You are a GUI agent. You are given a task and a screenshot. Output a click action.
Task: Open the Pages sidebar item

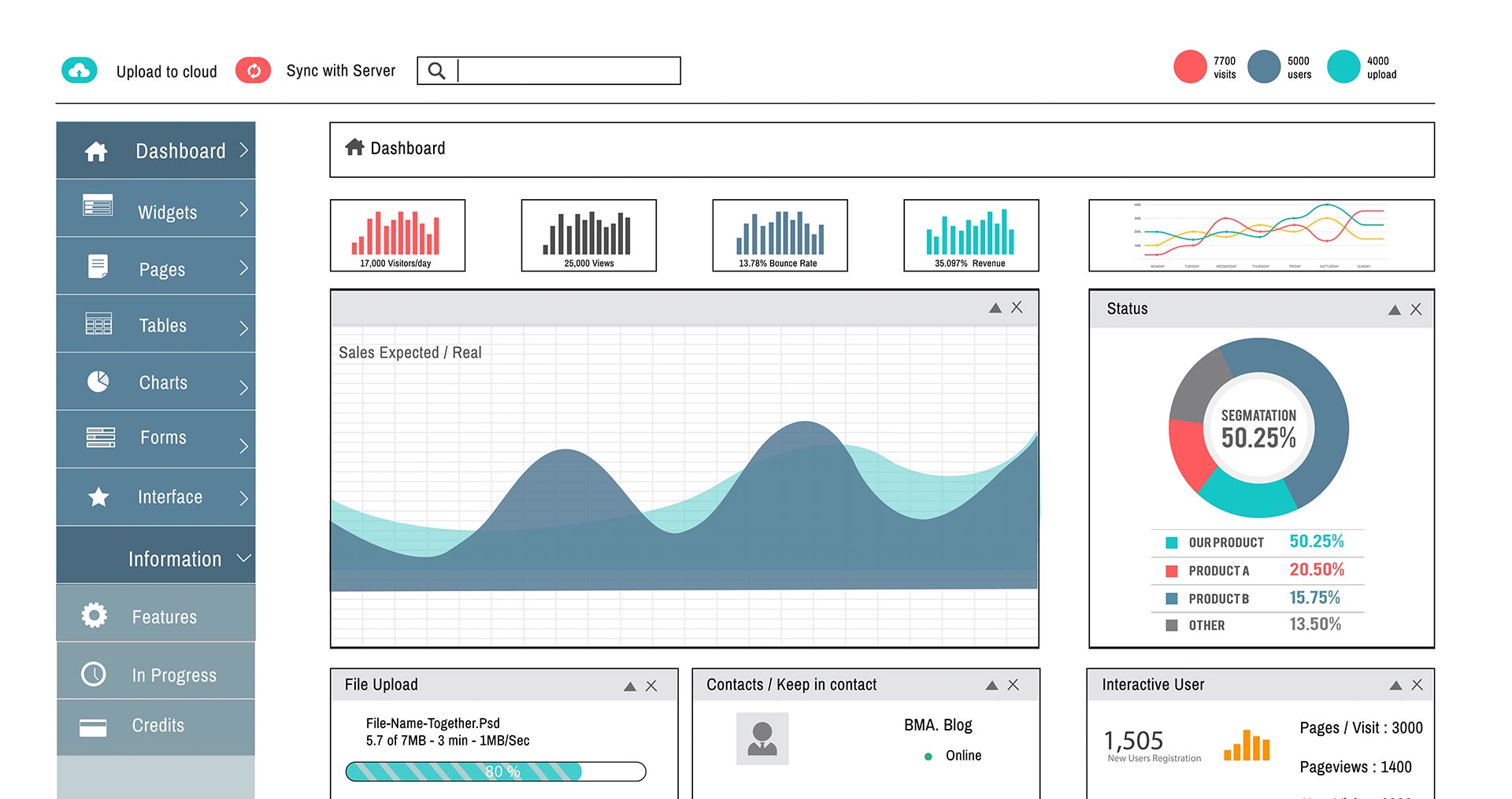[x=161, y=269]
